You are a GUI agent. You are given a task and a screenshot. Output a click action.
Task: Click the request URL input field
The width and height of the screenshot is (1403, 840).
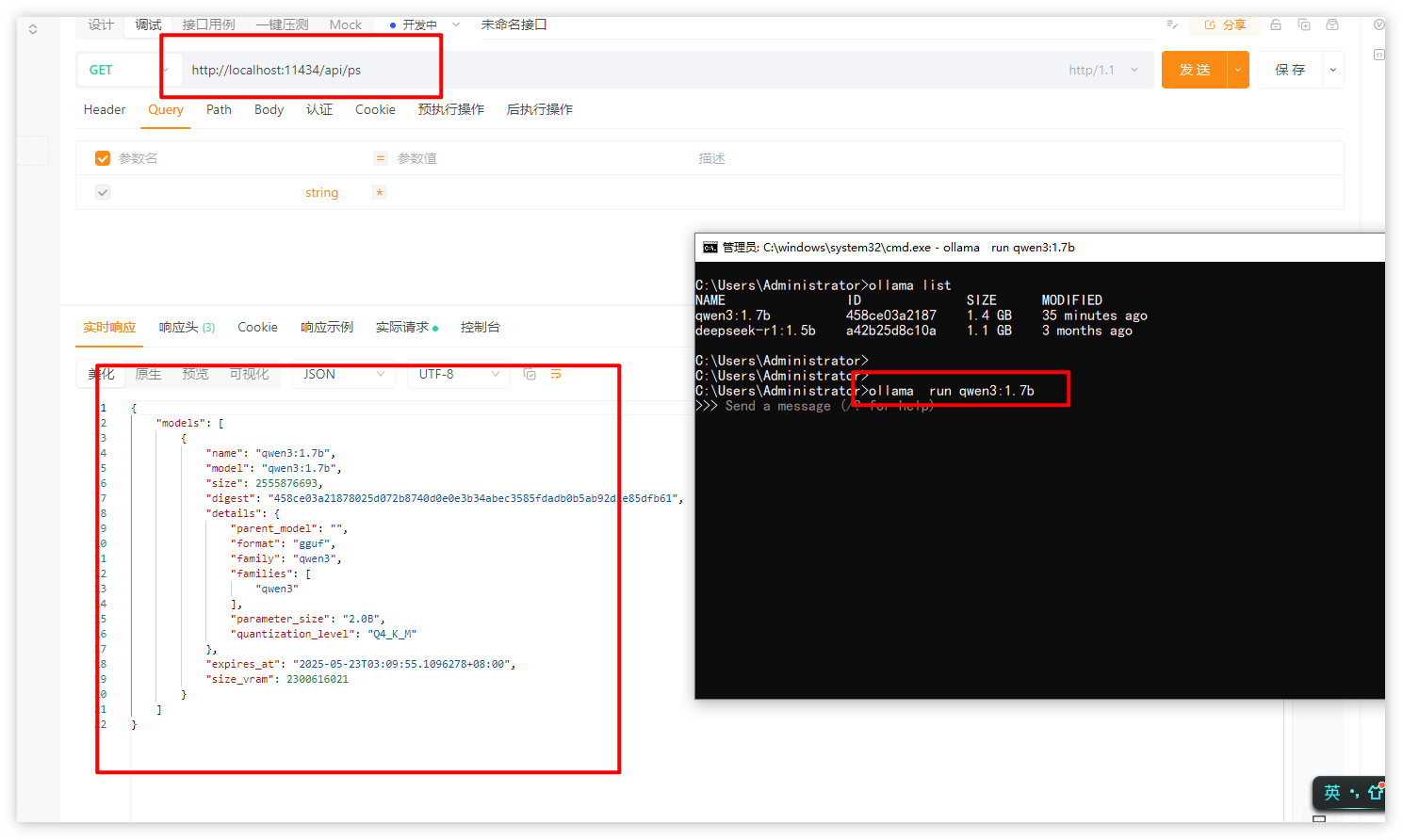(x=622, y=70)
